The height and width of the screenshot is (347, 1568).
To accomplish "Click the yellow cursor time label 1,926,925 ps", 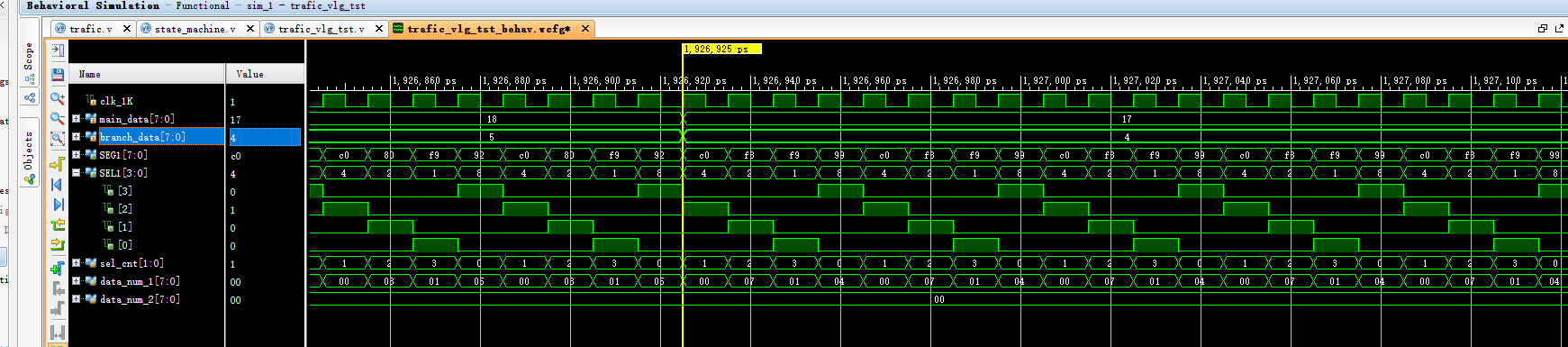I will [x=721, y=49].
